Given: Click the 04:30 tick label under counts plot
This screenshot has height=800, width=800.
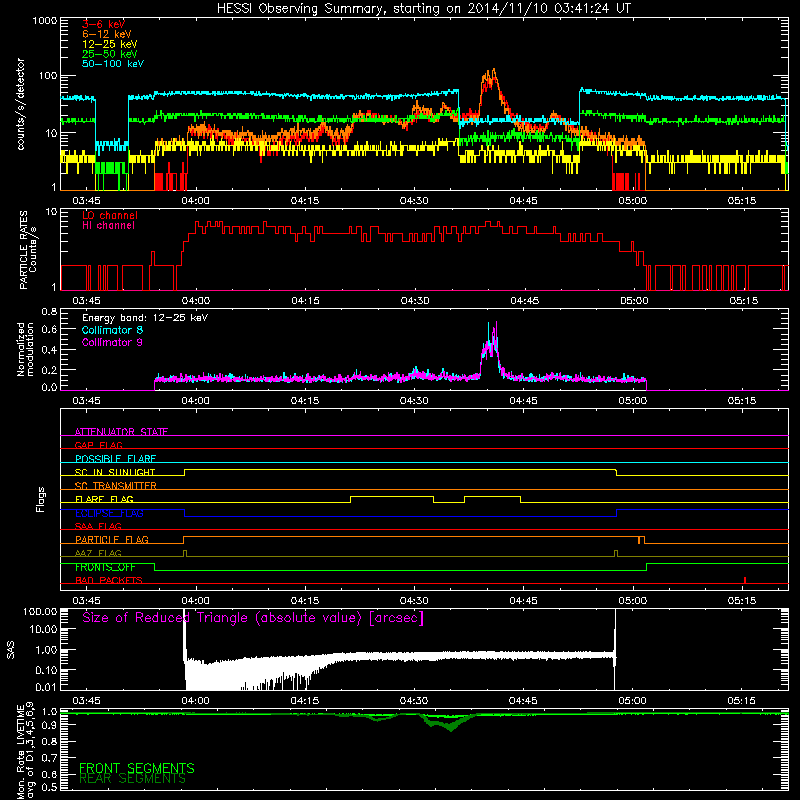Looking at the screenshot, I should coord(414,201).
